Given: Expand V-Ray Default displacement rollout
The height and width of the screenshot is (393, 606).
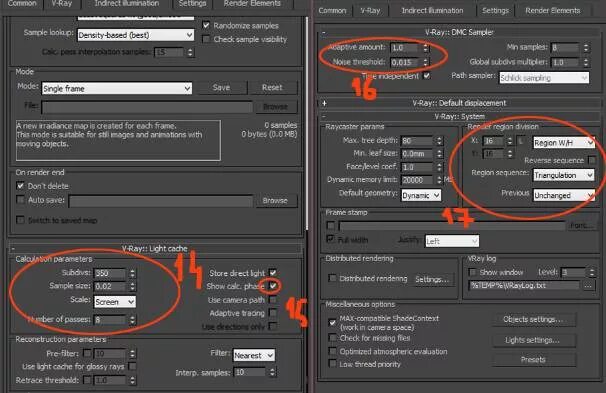Looking at the screenshot, I should 324,103.
